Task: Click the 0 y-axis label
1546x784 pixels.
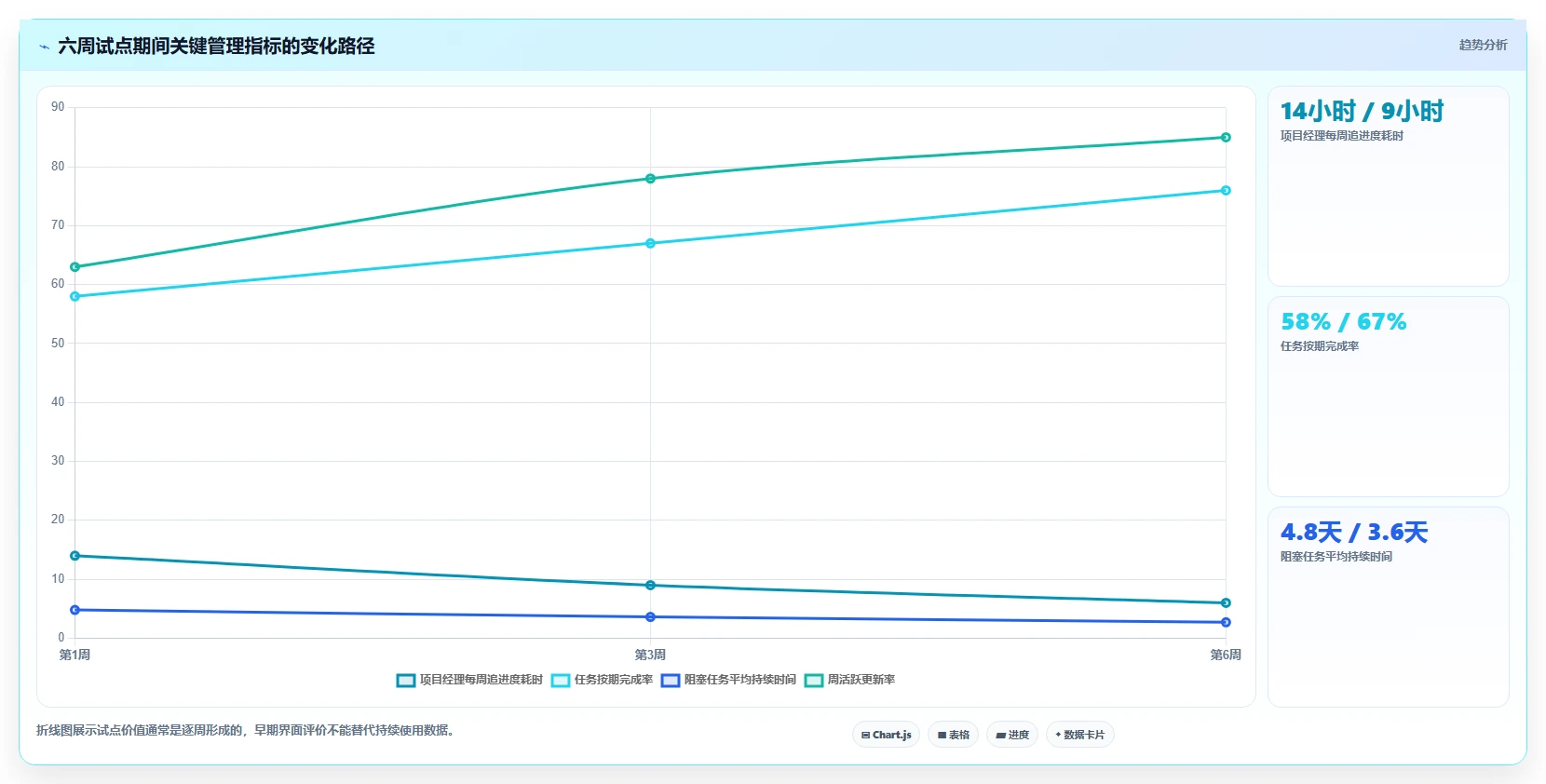Action: pos(61,638)
